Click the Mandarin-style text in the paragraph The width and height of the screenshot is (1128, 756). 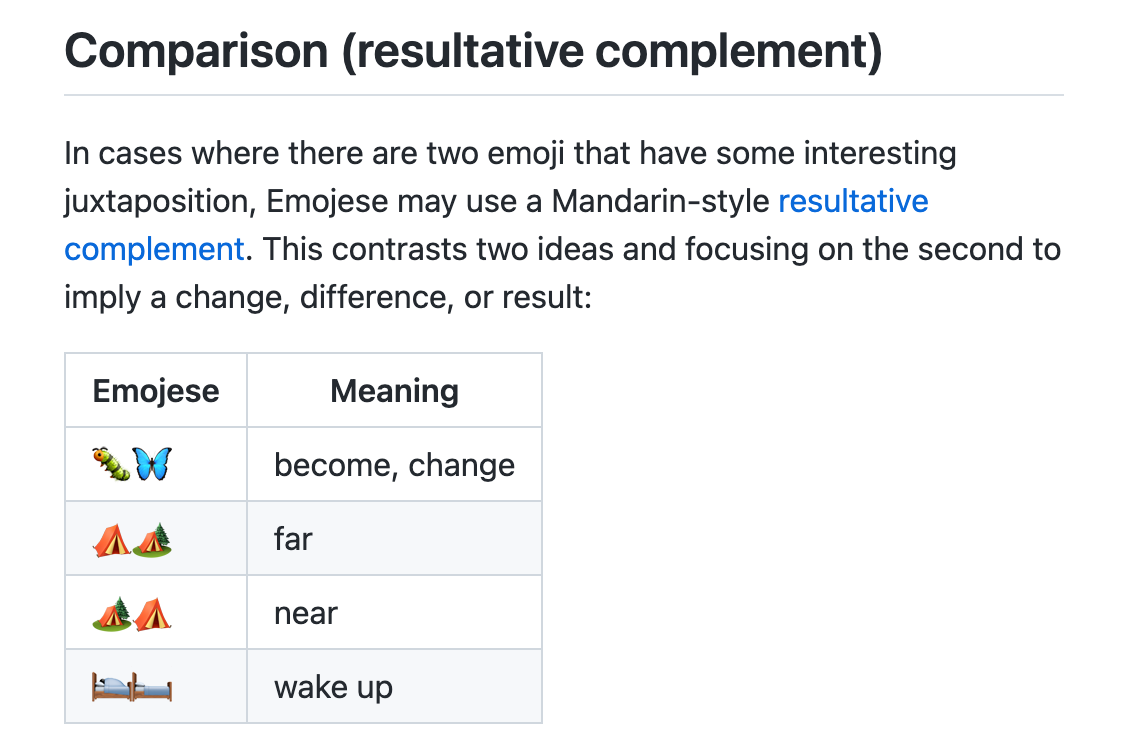pos(660,201)
